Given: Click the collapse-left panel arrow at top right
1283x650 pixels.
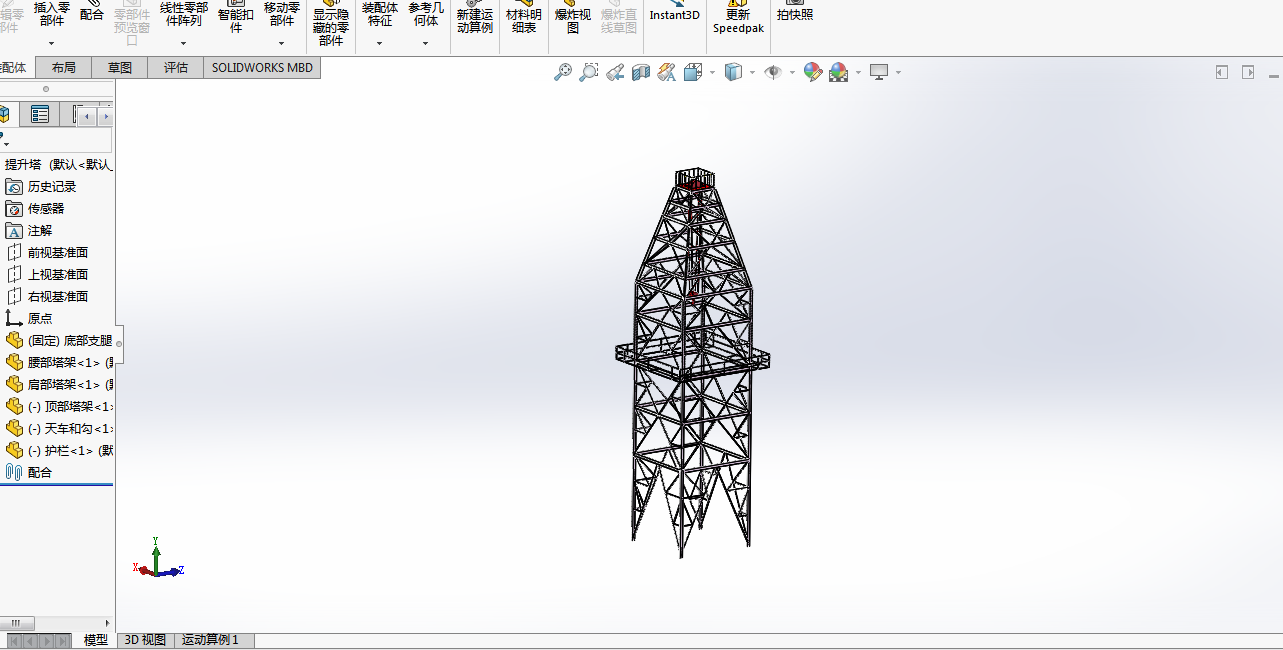Looking at the screenshot, I should pyautogui.click(x=1222, y=72).
